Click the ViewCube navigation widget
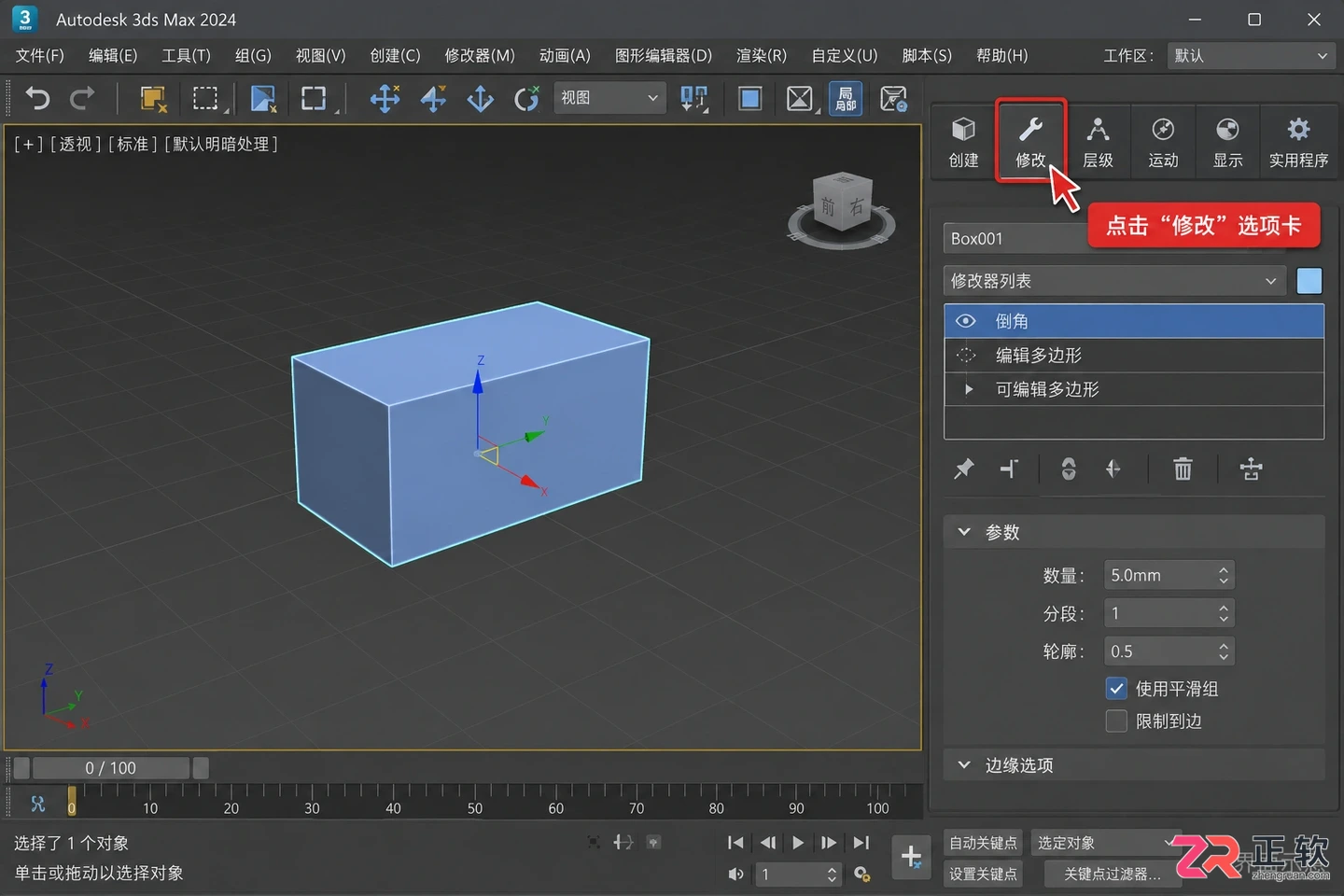Image resolution: width=1344 pixels, height=896 pixels. tap(841, 211)
